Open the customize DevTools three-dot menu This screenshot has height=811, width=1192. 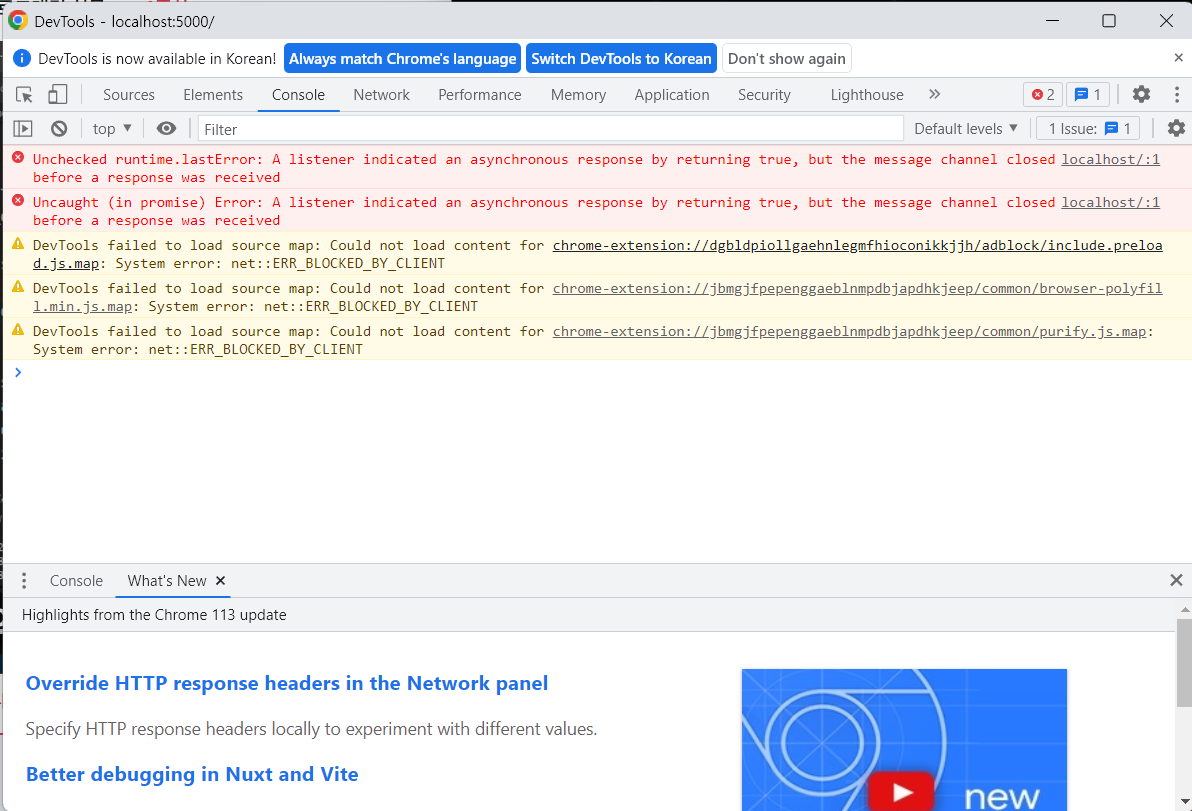tap(1177, 94)
